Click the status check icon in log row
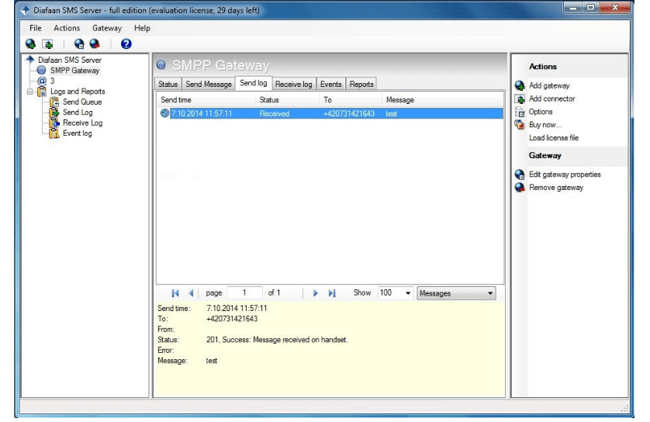 [x=165, y=113]
